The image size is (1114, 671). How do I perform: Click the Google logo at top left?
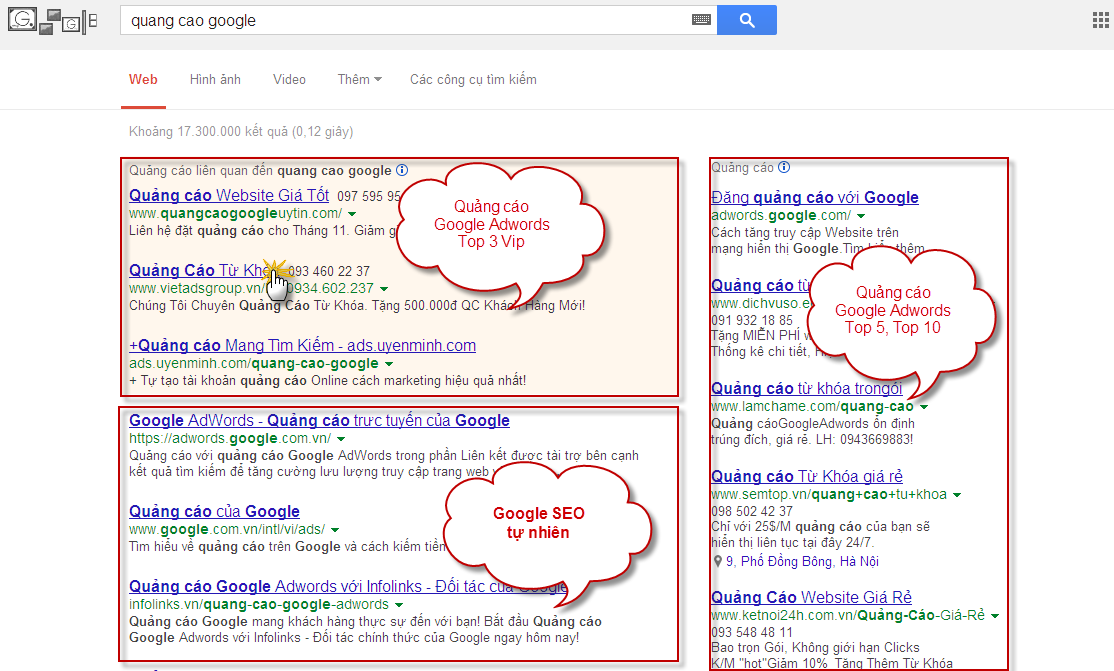coord(22,19)
